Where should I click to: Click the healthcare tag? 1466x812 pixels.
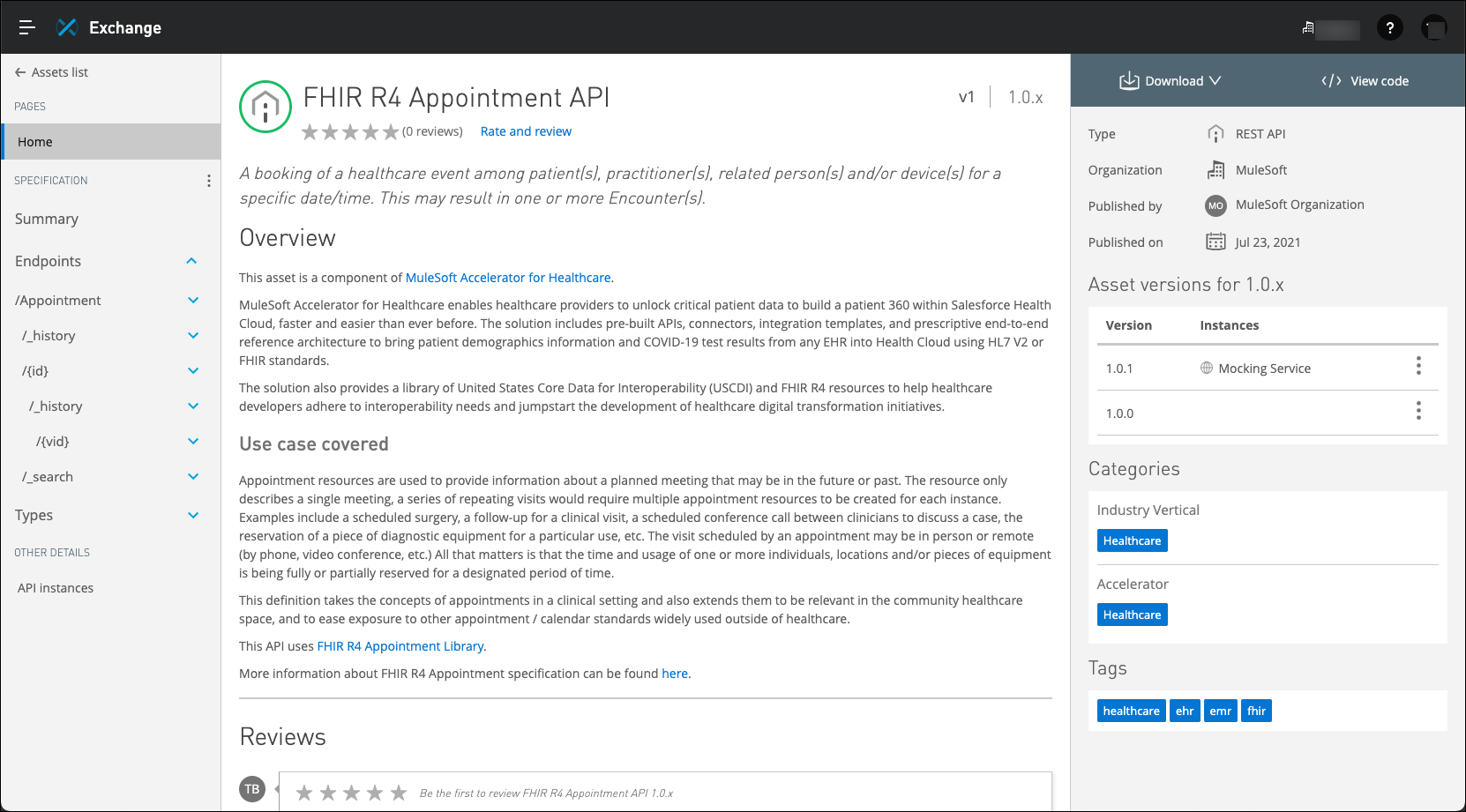point(1131,711)
